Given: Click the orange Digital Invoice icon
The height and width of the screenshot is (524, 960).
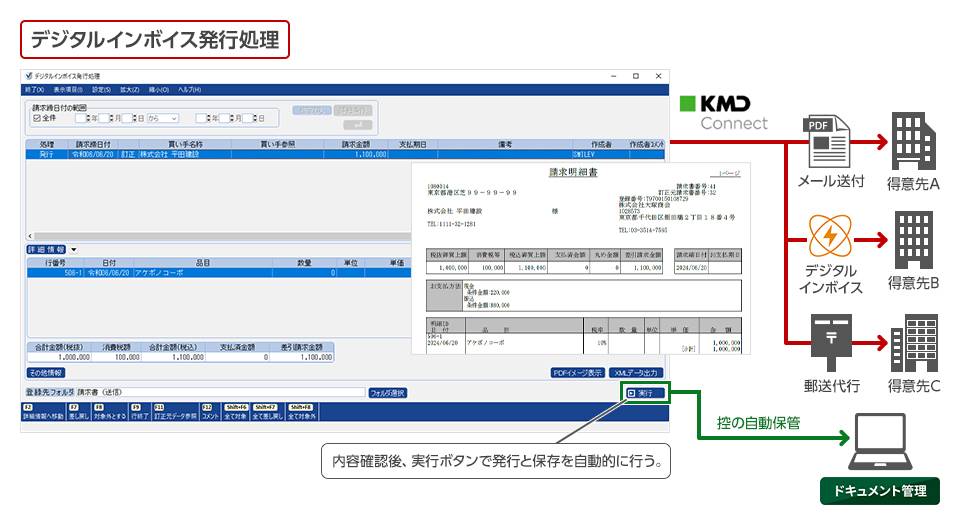Looking at the screenshot, I should [x=827, y=237].
